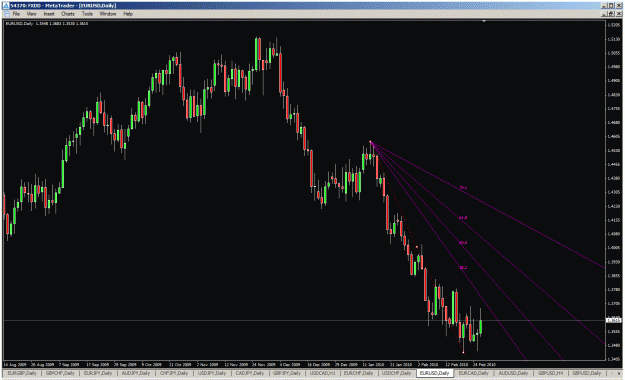Screen dimensions: 625x380
Task: Switch to the GBPUSD,Daily chart tab
Action: coord(587,373)
